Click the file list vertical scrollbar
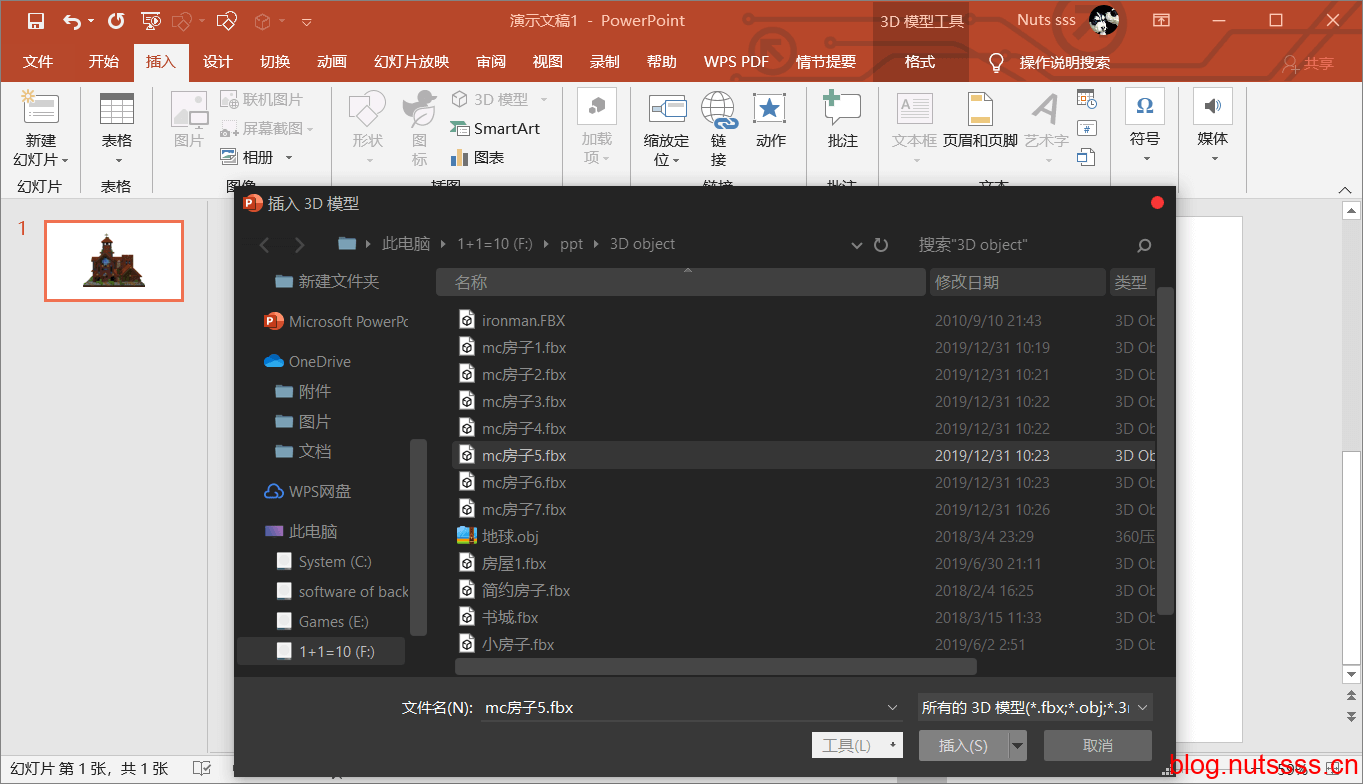This screenshot has width=1363, height=784. tap(1165, 450)
